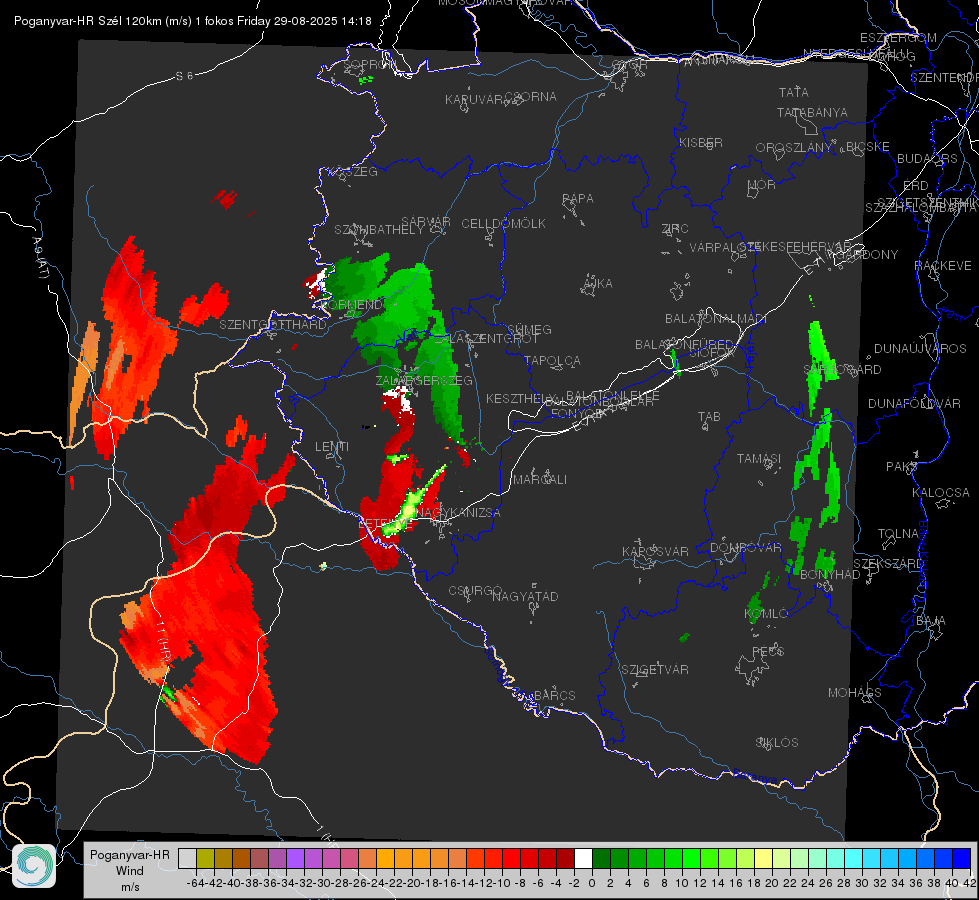Click the MOR city label
The height and width of the screenshot is (900, 979).
coord(762,184)
